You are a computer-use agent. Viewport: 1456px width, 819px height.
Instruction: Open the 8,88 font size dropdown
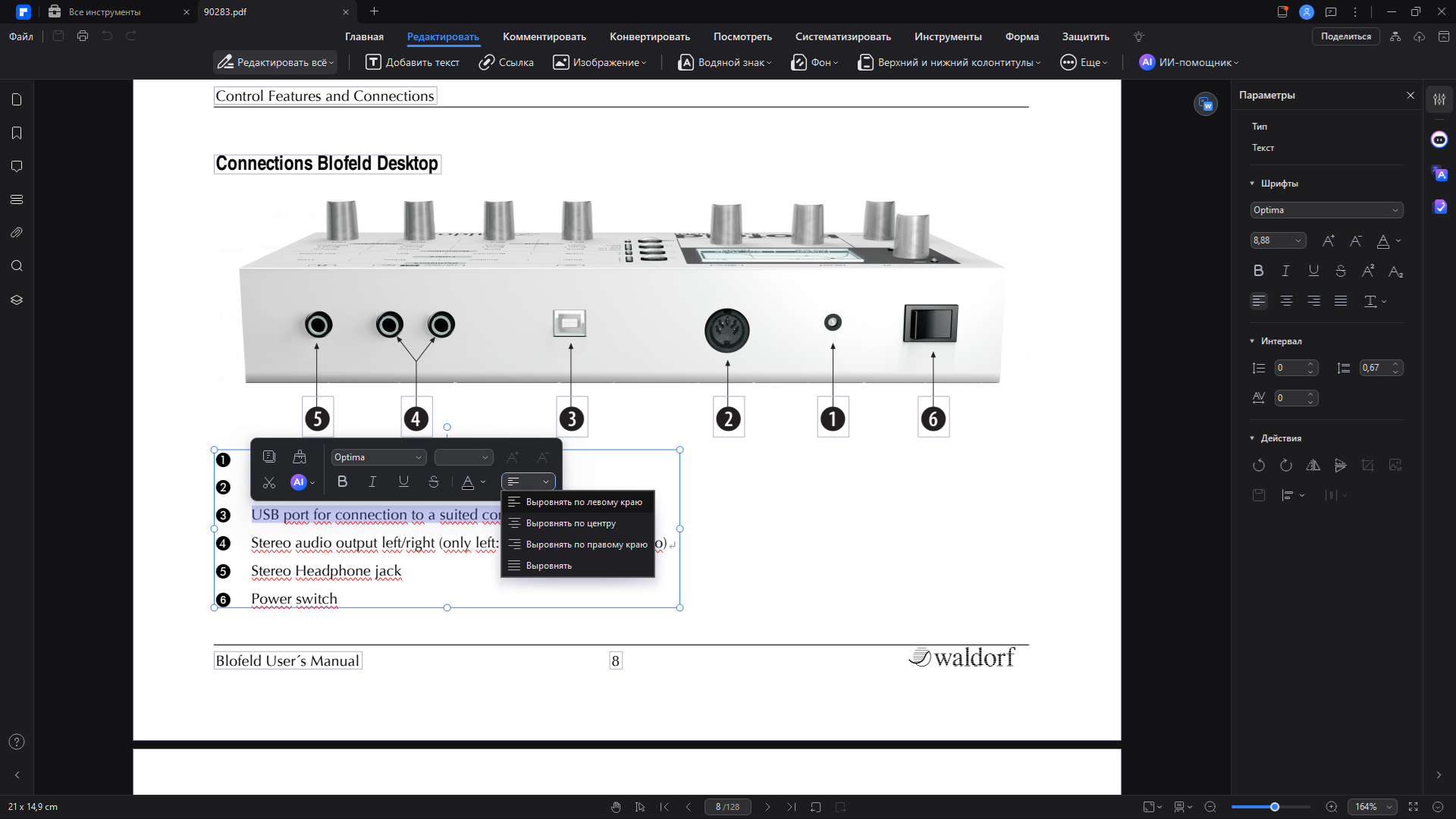pyautogui.click(x=1278, y=240)
